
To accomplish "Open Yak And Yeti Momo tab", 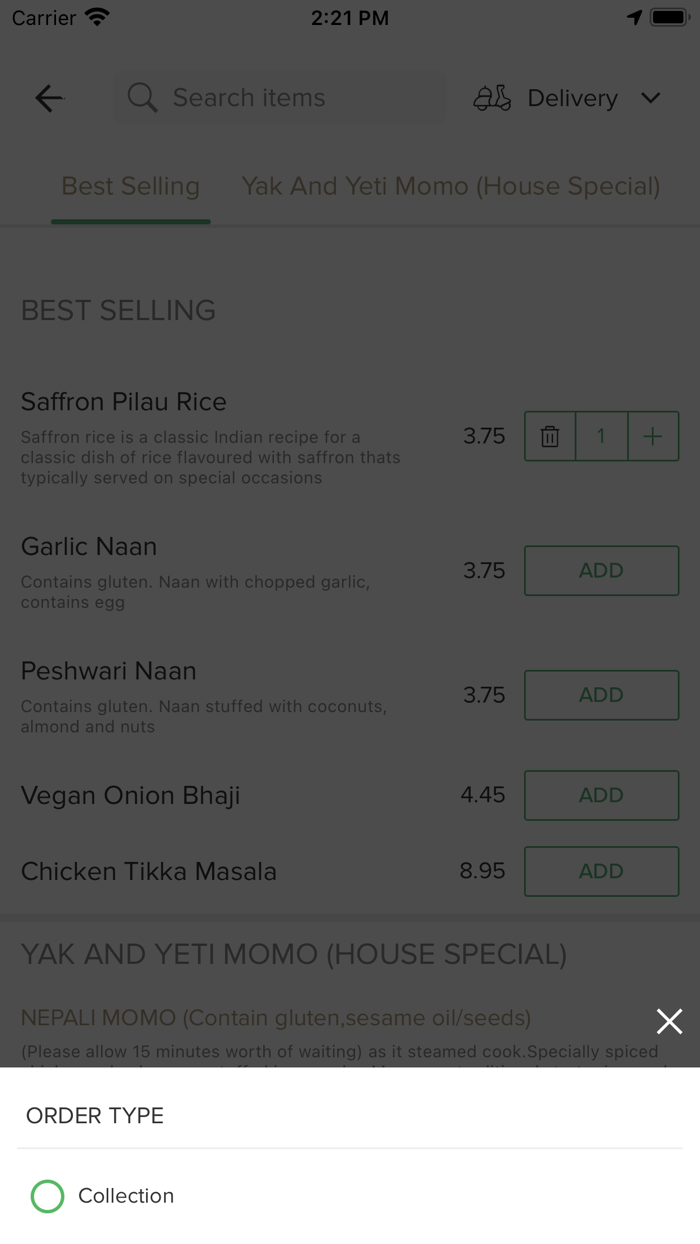I will tap(450, 187).
